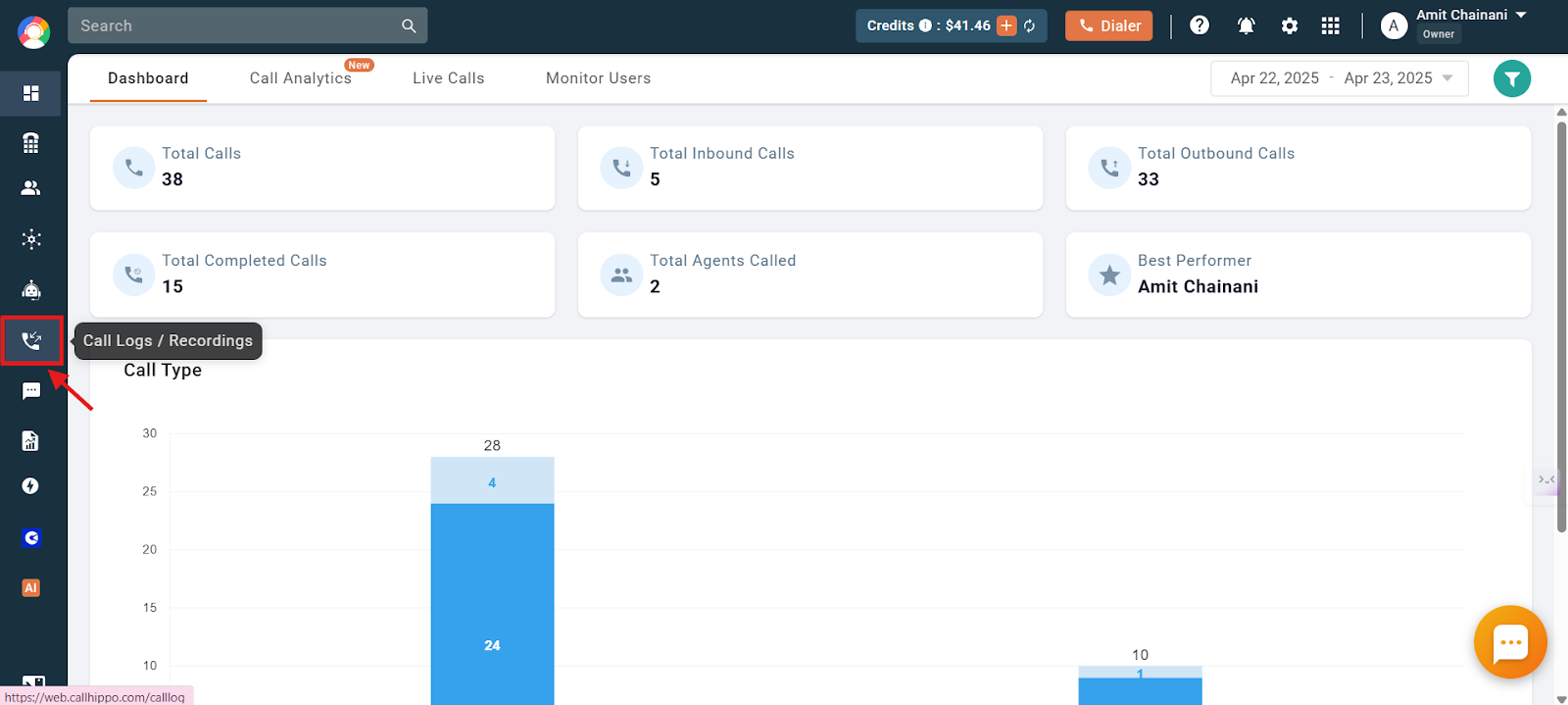Open the dialpad numbers sidebar icon
1568x705 pixels.
point(31,143)
